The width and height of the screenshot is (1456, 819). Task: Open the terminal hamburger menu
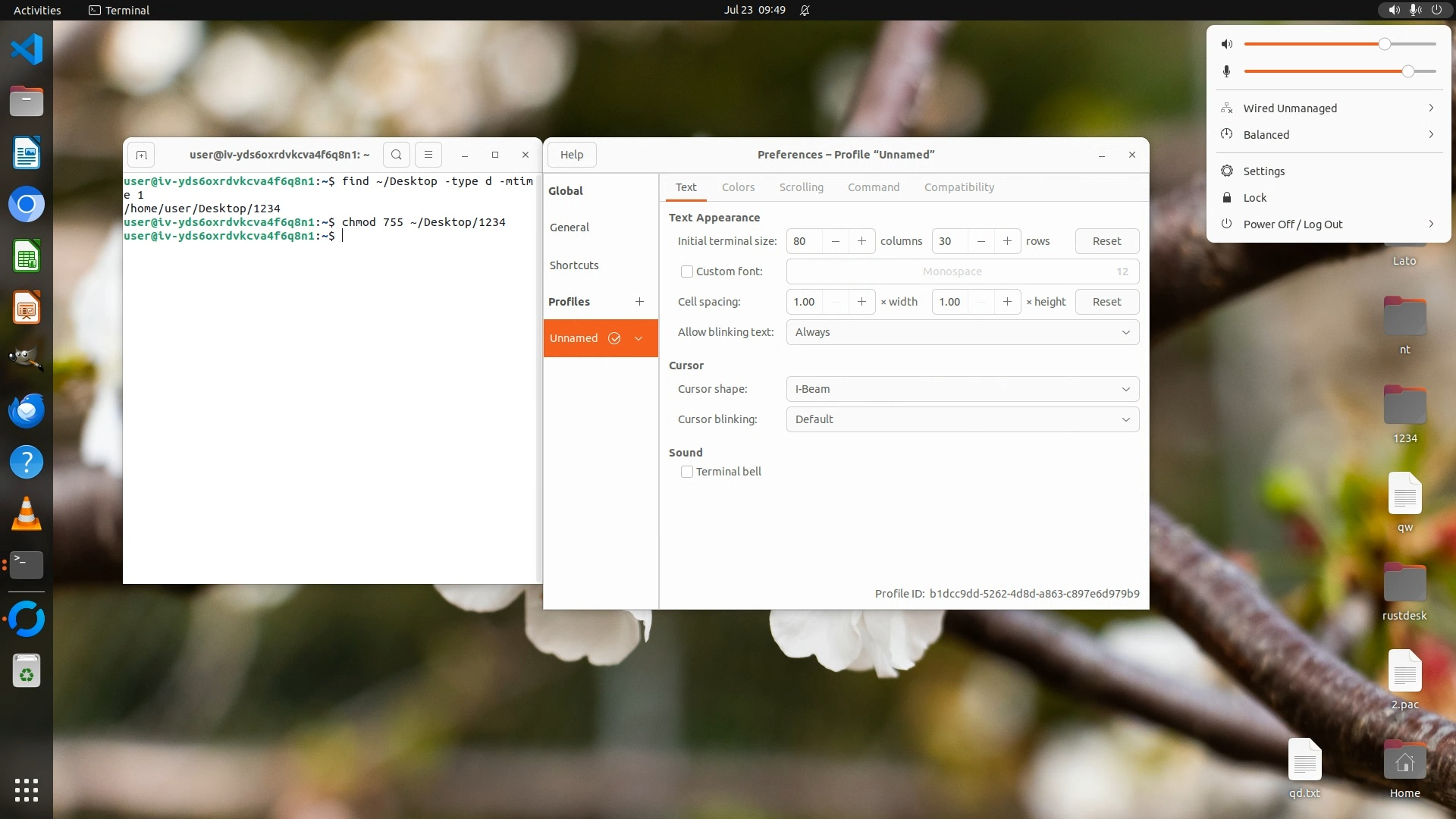point(428,155)
